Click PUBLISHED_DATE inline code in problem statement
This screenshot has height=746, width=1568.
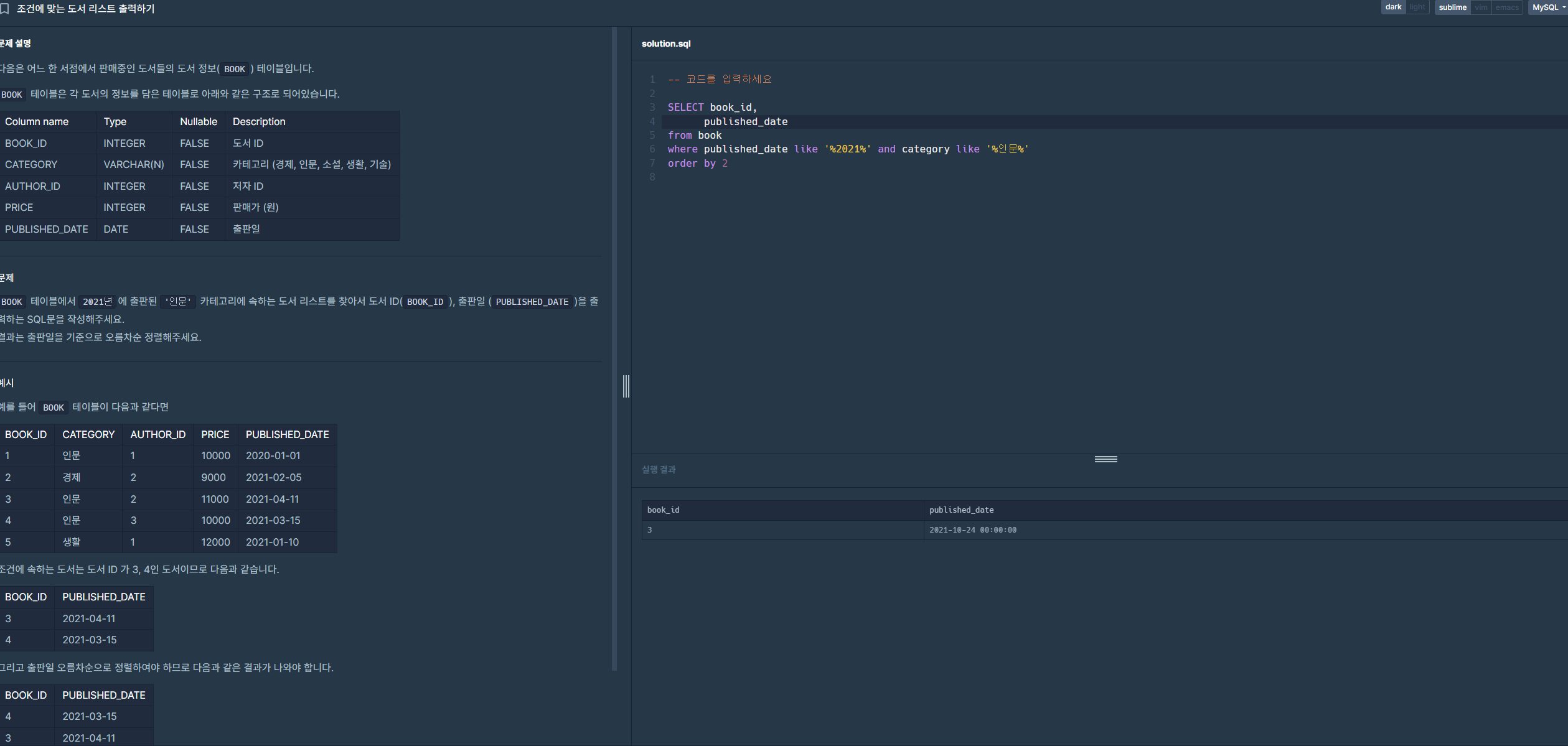pos(532,302)
